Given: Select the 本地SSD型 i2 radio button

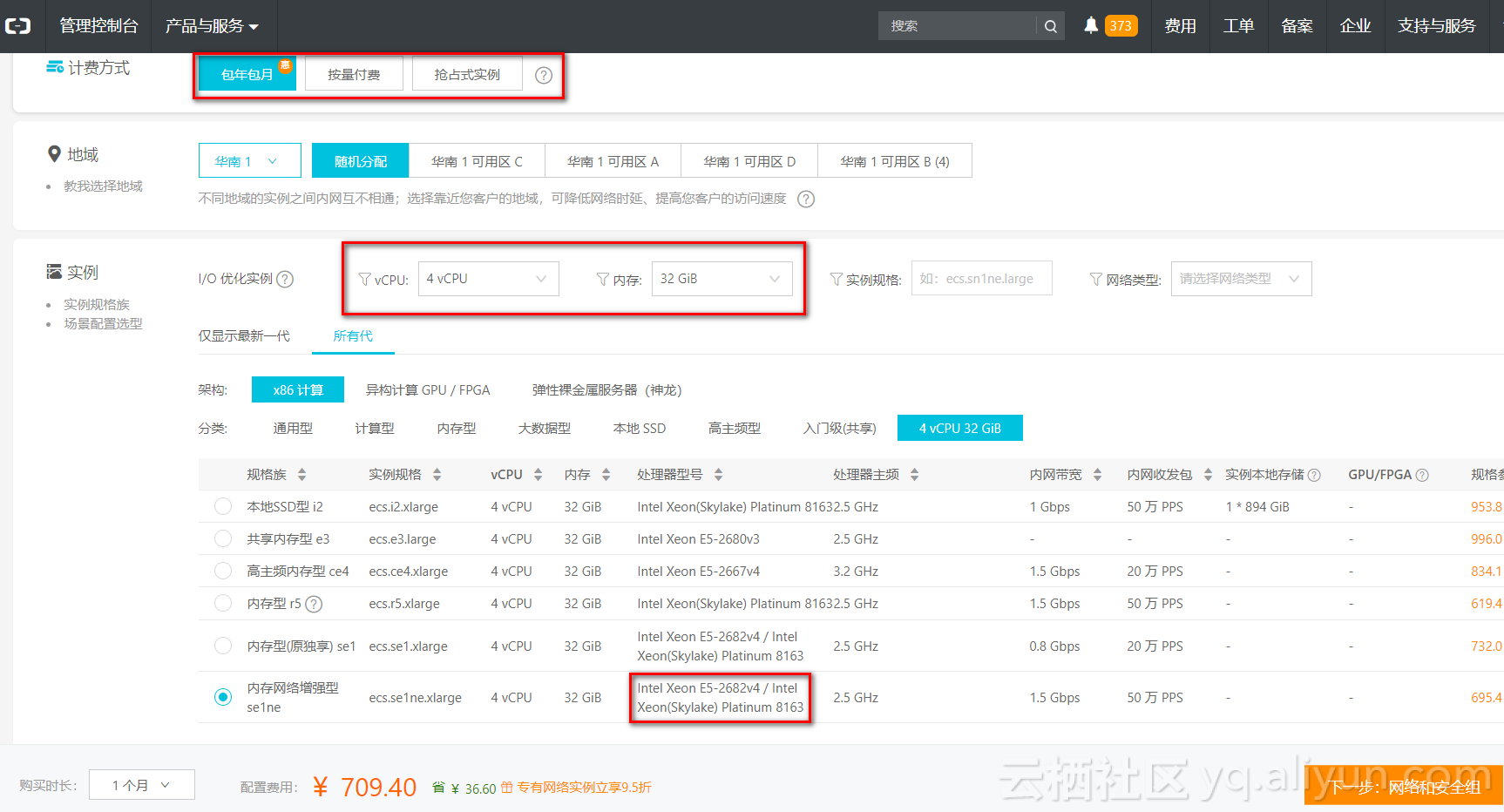Looking at the screenshot, I should tap(223, 506).
